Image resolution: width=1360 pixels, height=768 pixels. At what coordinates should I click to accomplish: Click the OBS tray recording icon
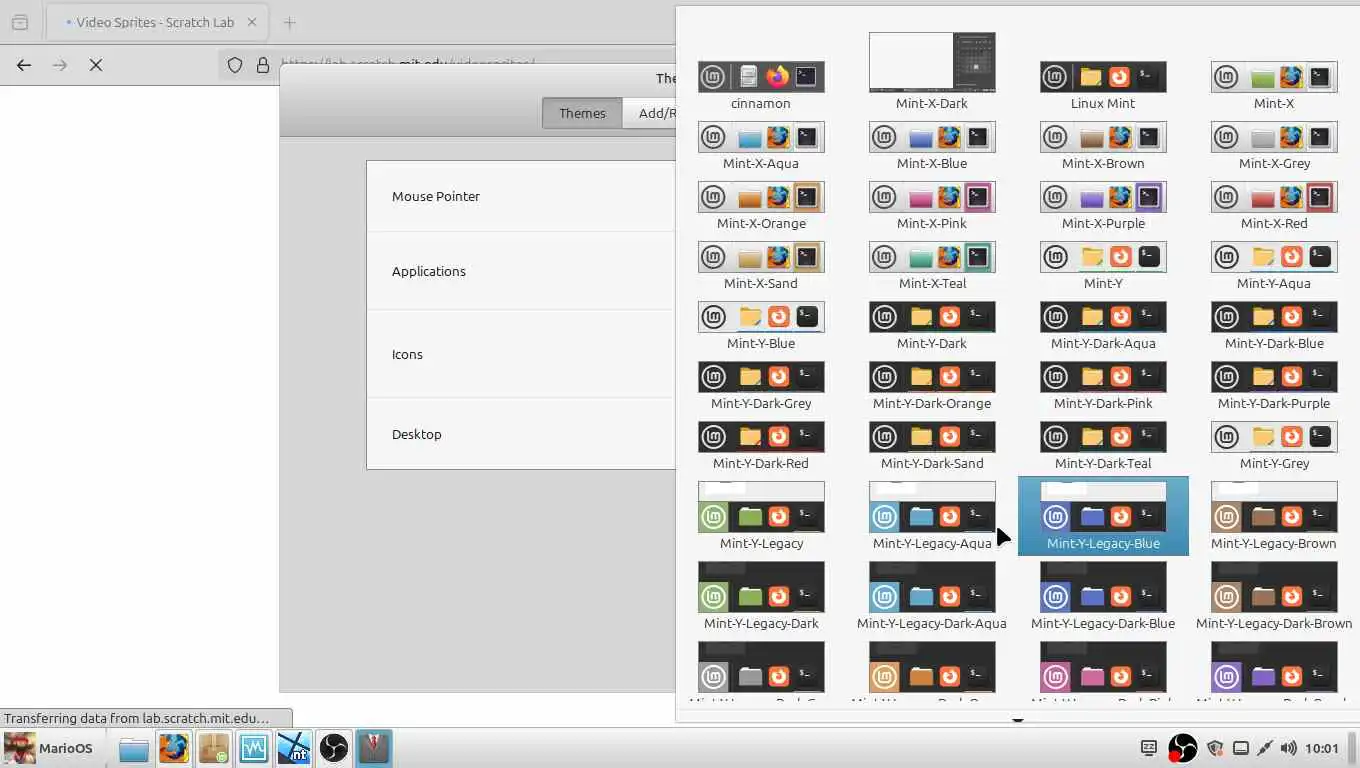click(1183, 748)
